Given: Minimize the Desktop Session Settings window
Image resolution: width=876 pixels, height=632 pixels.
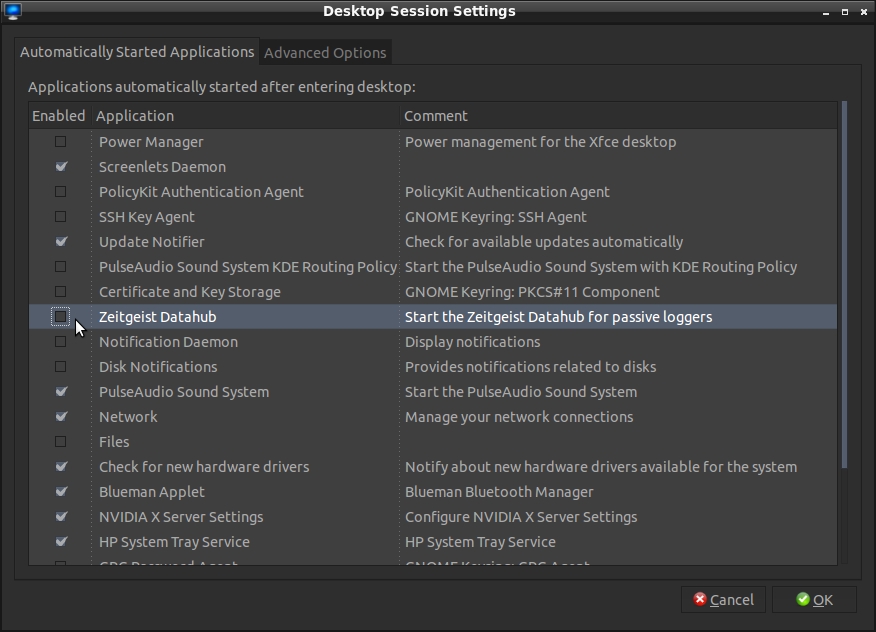Looking at the screenshot, I should tap(826, 12).
